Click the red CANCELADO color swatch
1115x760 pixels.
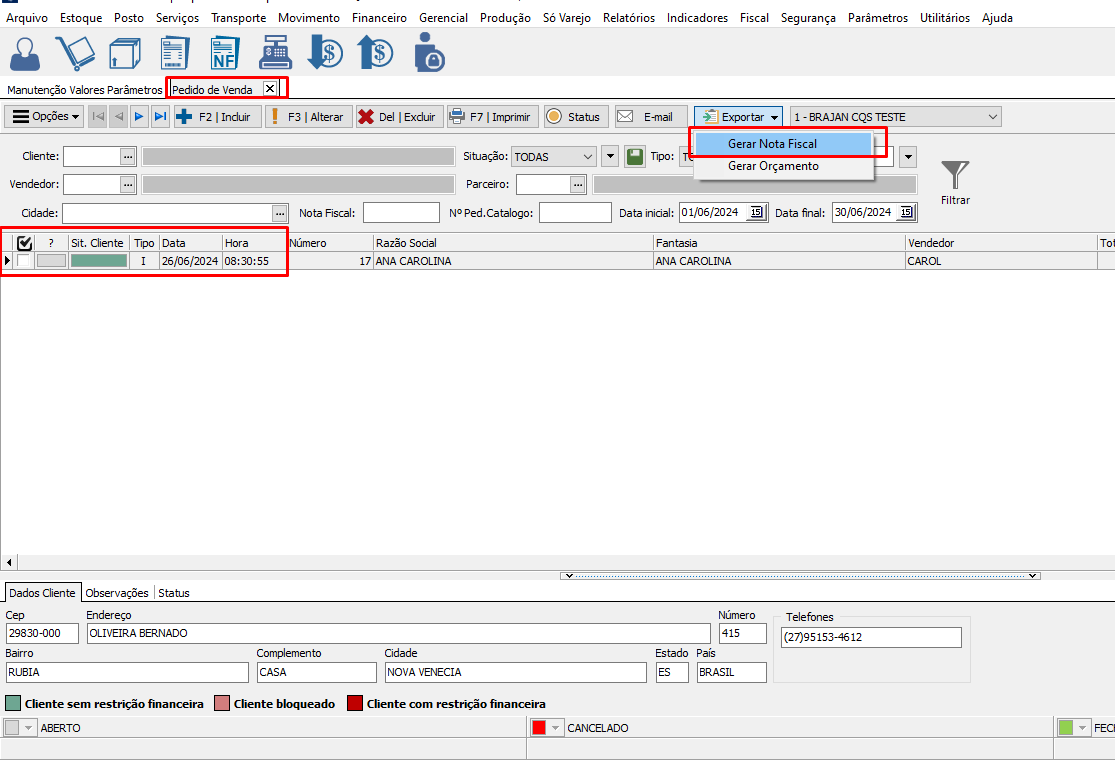point(539,728)
